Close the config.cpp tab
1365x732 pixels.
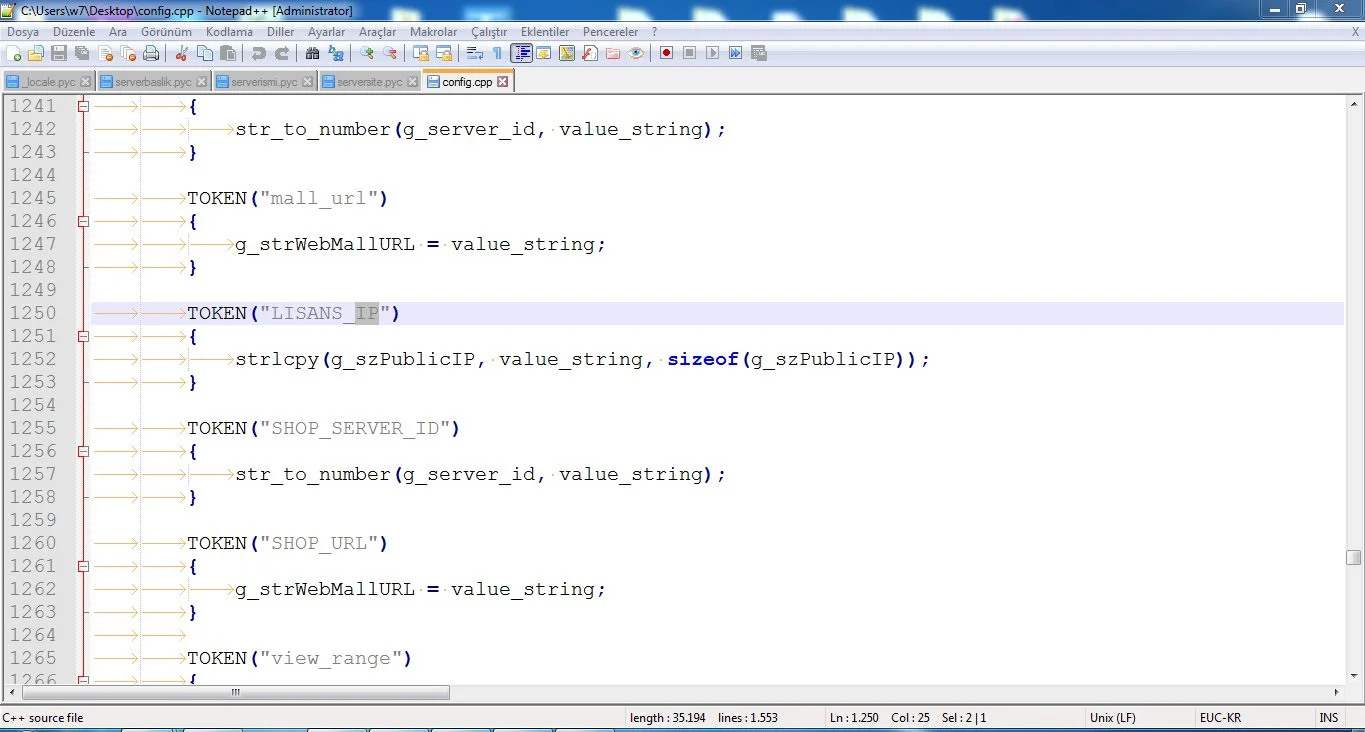pos(503,82)
